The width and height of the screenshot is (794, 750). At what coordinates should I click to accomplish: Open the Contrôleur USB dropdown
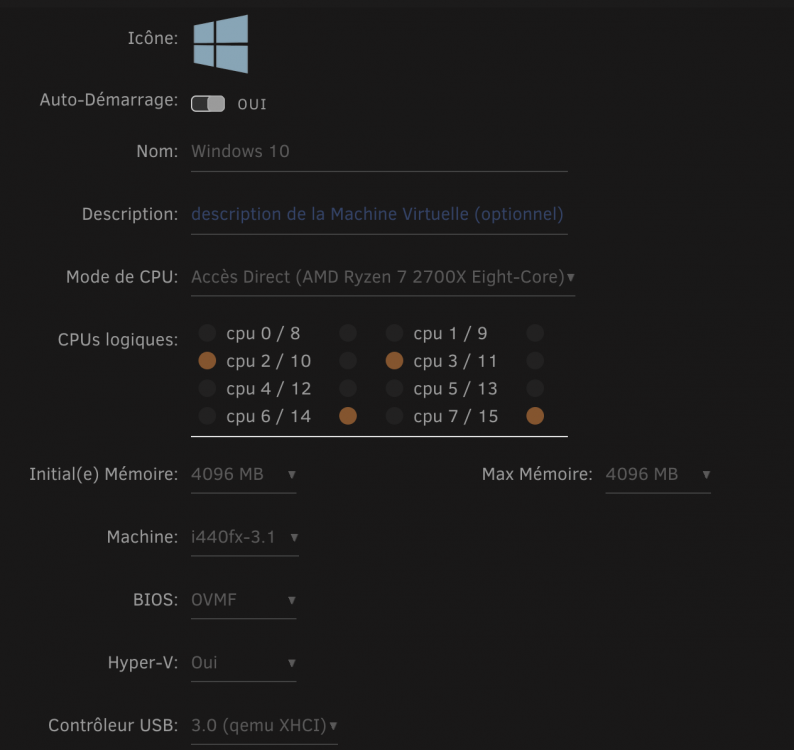point(264,726)
